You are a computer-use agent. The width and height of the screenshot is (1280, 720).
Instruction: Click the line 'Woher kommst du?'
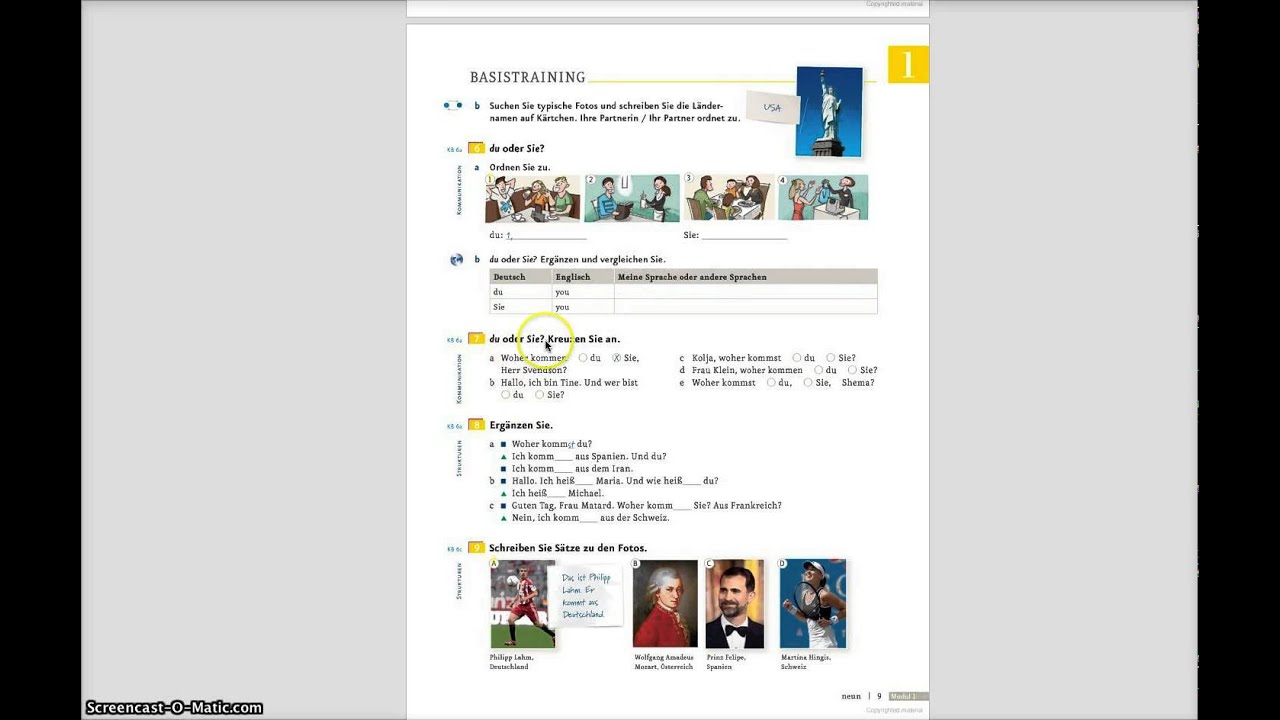(552, 444)
